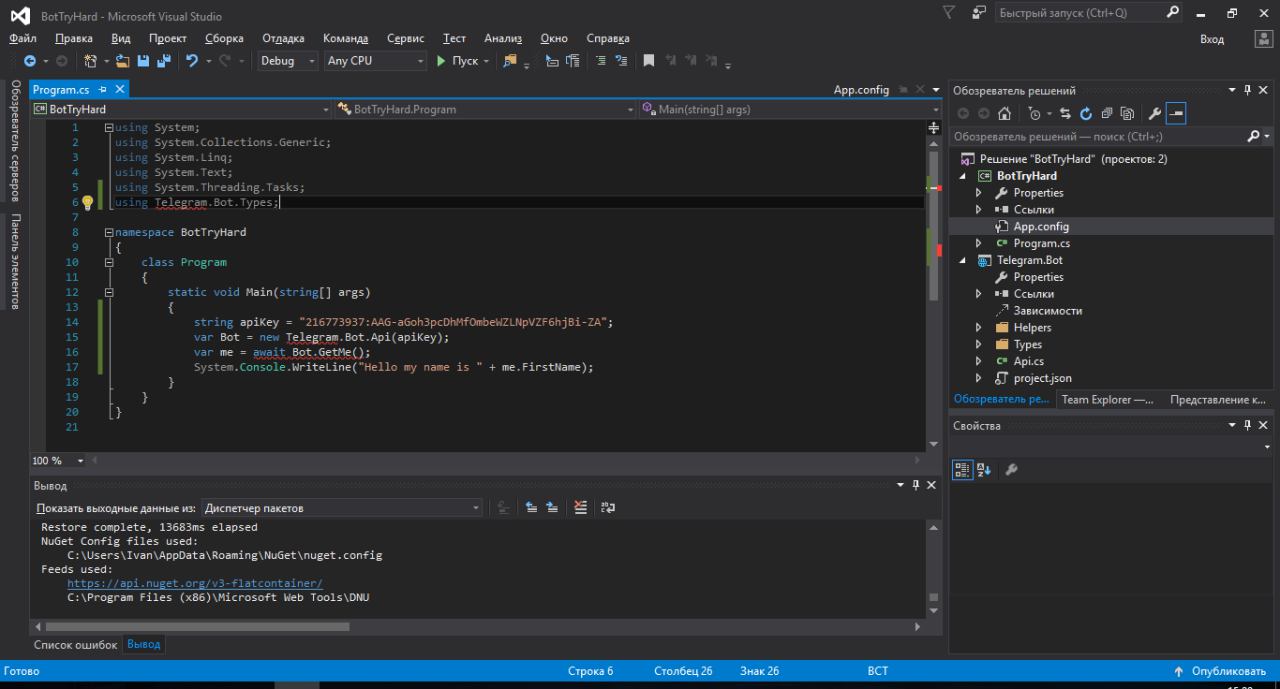1280x689 pixels.
Task: Switch to the Список ошибок tab
Action: (x=75, y=645)
